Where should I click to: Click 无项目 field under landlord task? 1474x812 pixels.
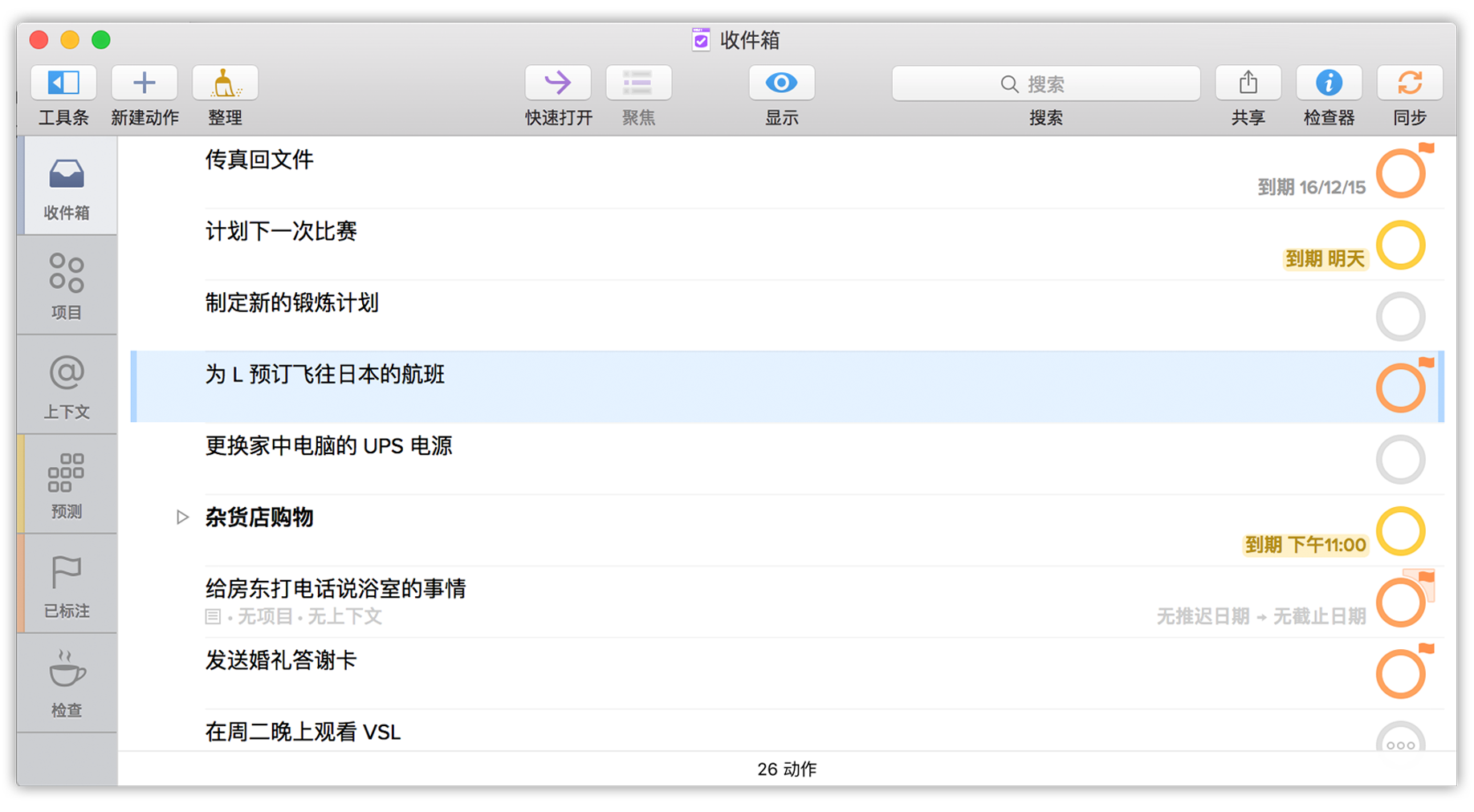266,616
